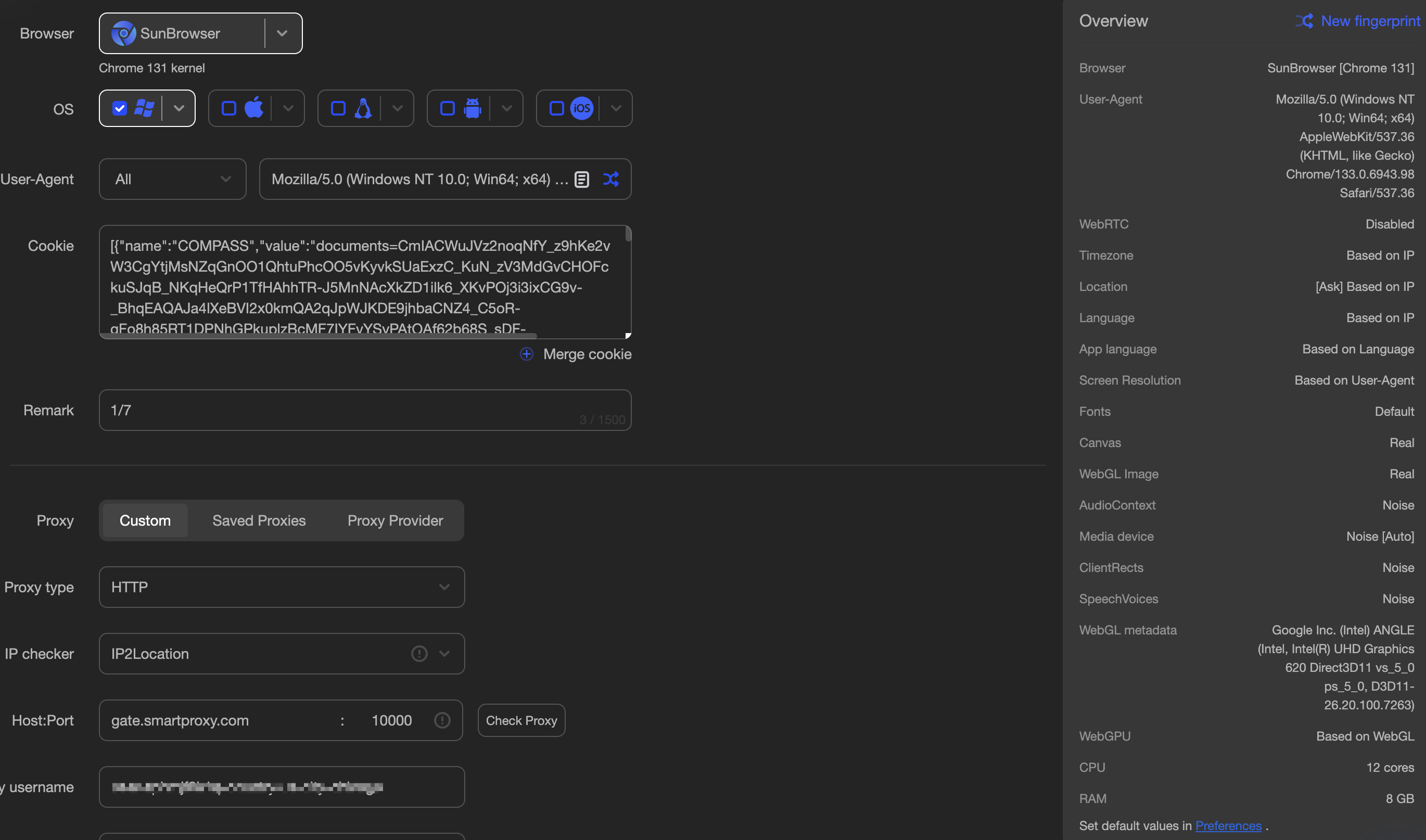
Task: Open the User-Agent list icon
Action: [x=582, y=180]
